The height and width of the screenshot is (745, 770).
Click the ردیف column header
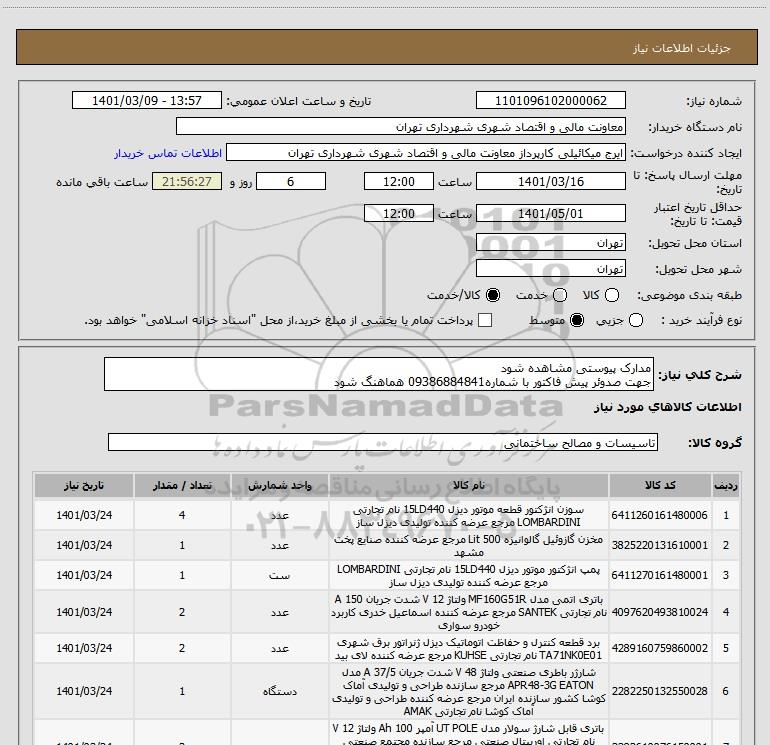pyautogui.click(x=725, y=486)
